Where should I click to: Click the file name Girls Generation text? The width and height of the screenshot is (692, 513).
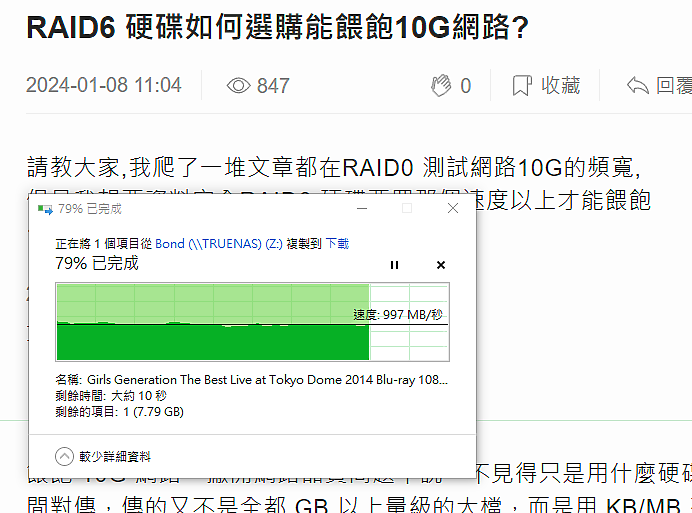[x=267, y=380]
